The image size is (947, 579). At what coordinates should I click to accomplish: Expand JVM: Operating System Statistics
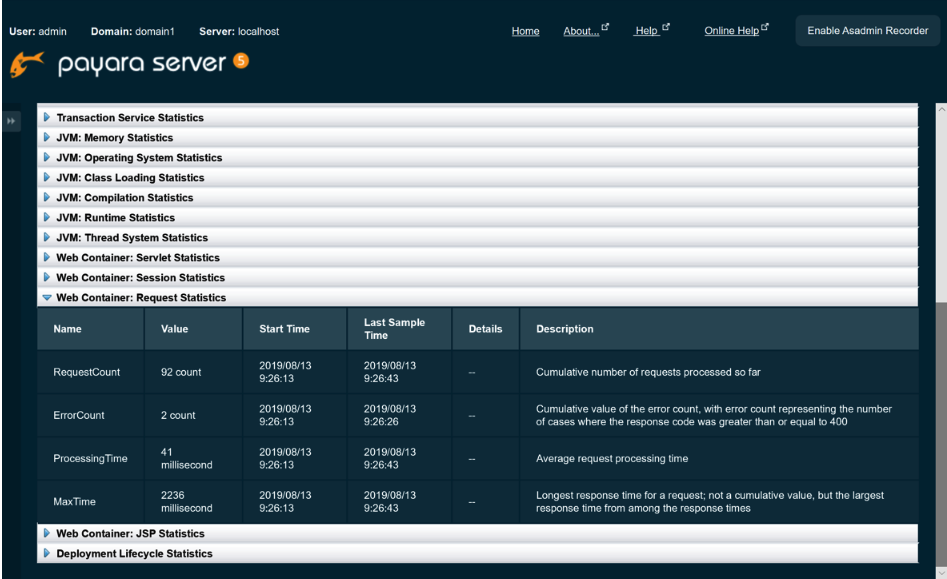coord(139,158)
